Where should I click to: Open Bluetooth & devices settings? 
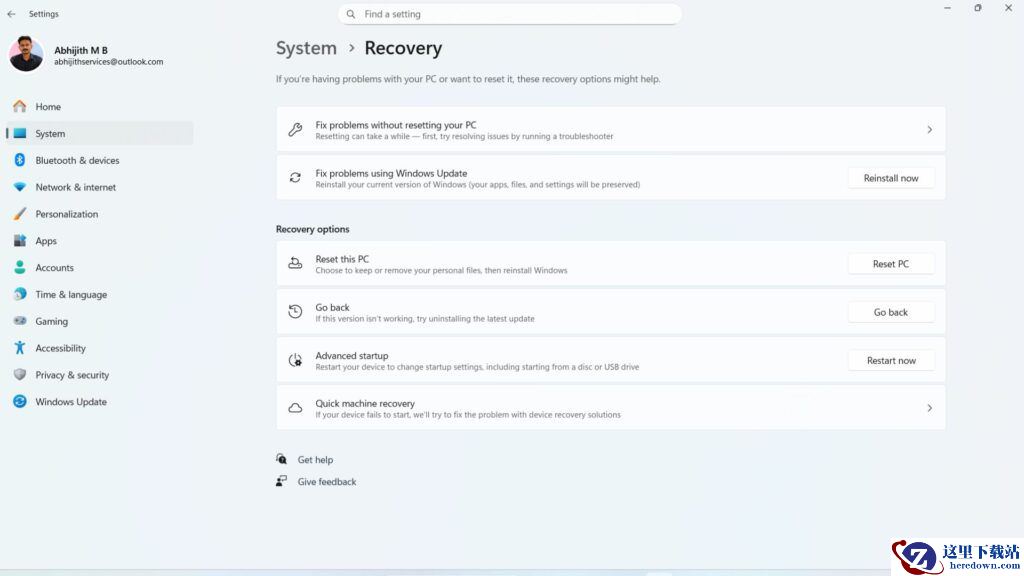[x=77, y=160]
